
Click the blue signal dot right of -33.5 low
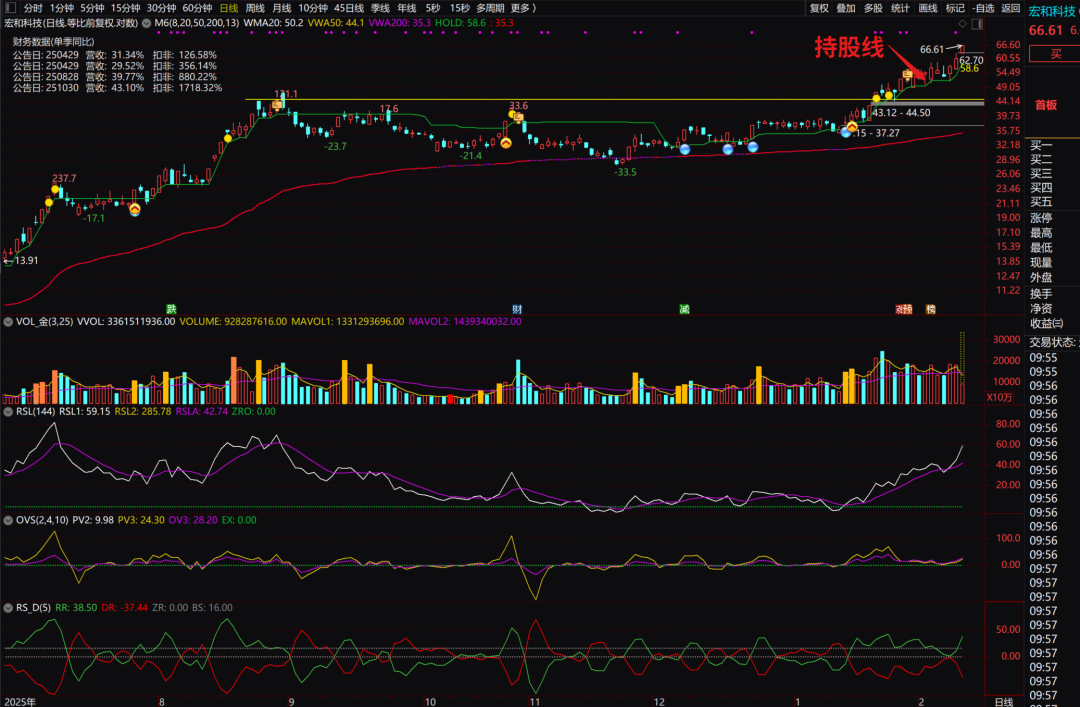685,149
